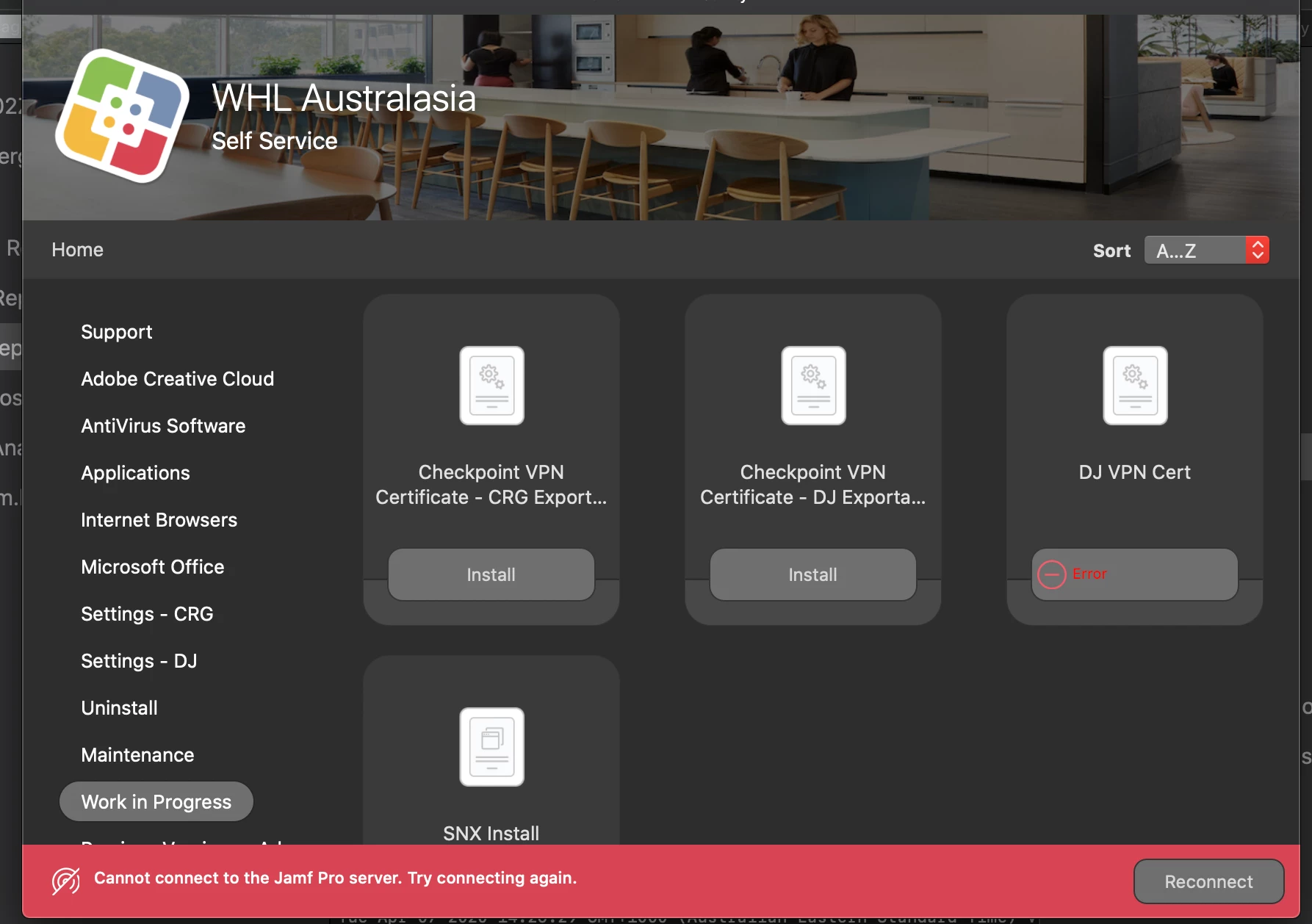Click the Reconnect button
Viewport: 1312px width, 924px height.
pos(1208,881)
